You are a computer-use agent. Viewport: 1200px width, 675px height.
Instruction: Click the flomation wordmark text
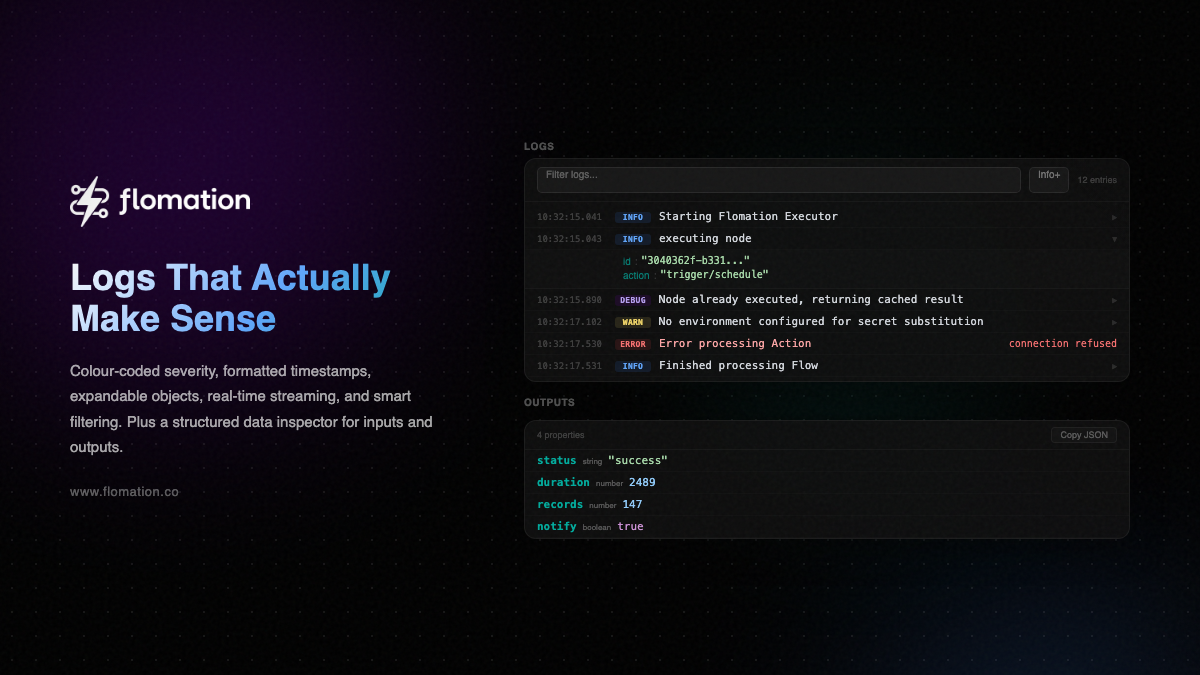(185, 200)
